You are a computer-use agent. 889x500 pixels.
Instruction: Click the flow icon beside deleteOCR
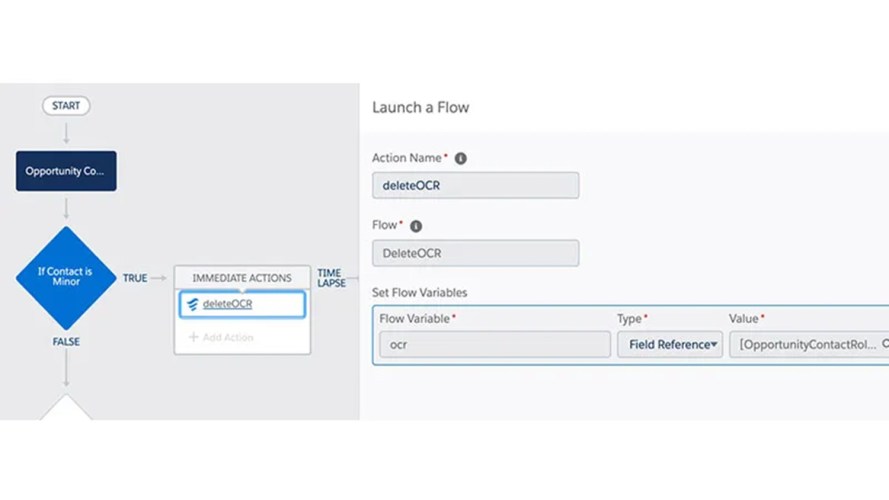[192, 305]
